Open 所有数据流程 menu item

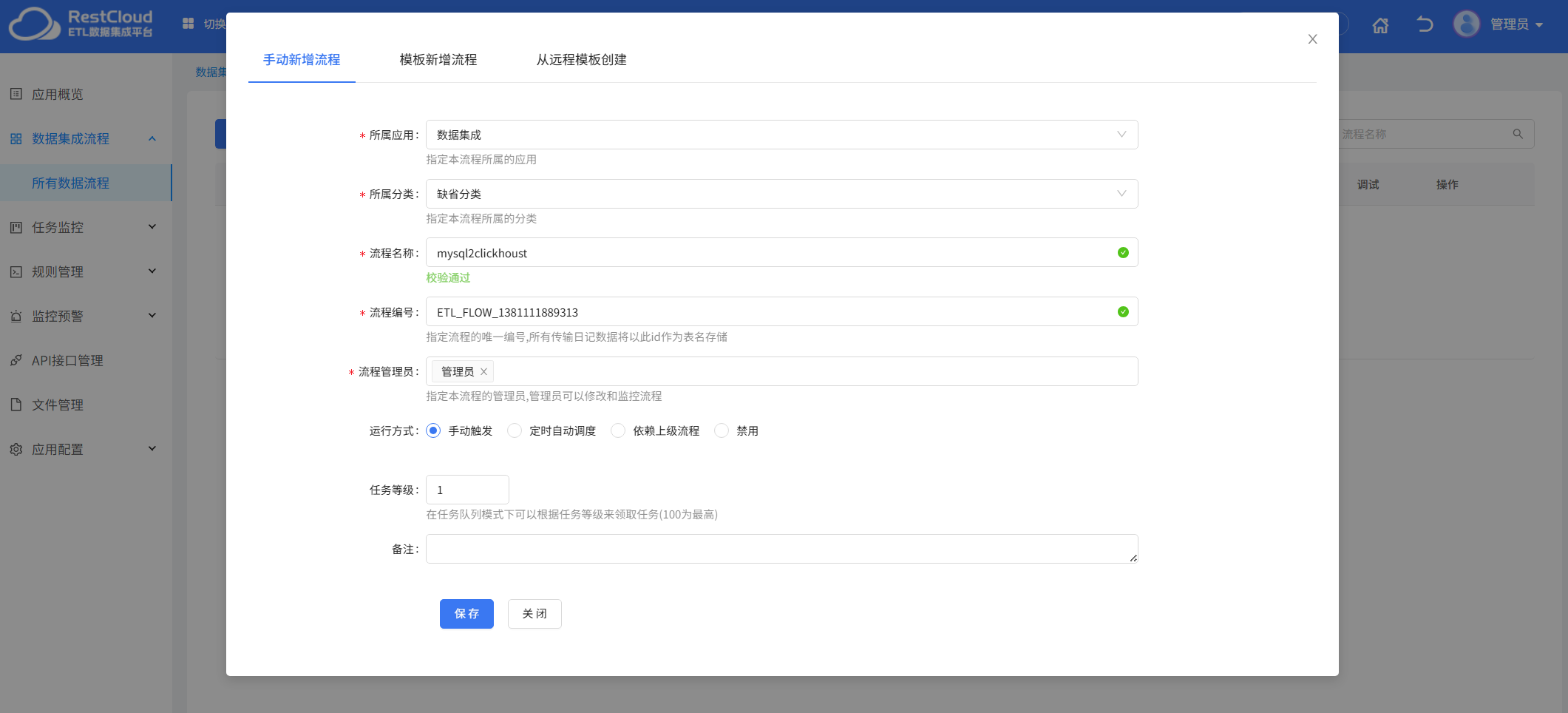point(86,183)
